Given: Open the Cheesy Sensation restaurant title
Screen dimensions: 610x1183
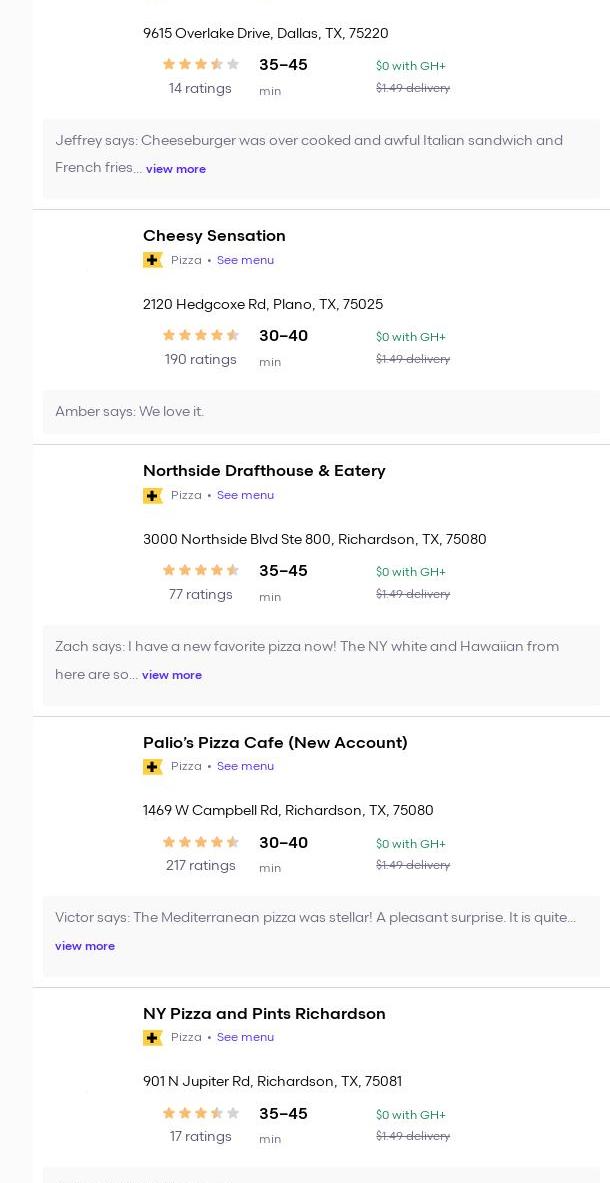Looking at the screenshot, I should (x=214, y=236).
